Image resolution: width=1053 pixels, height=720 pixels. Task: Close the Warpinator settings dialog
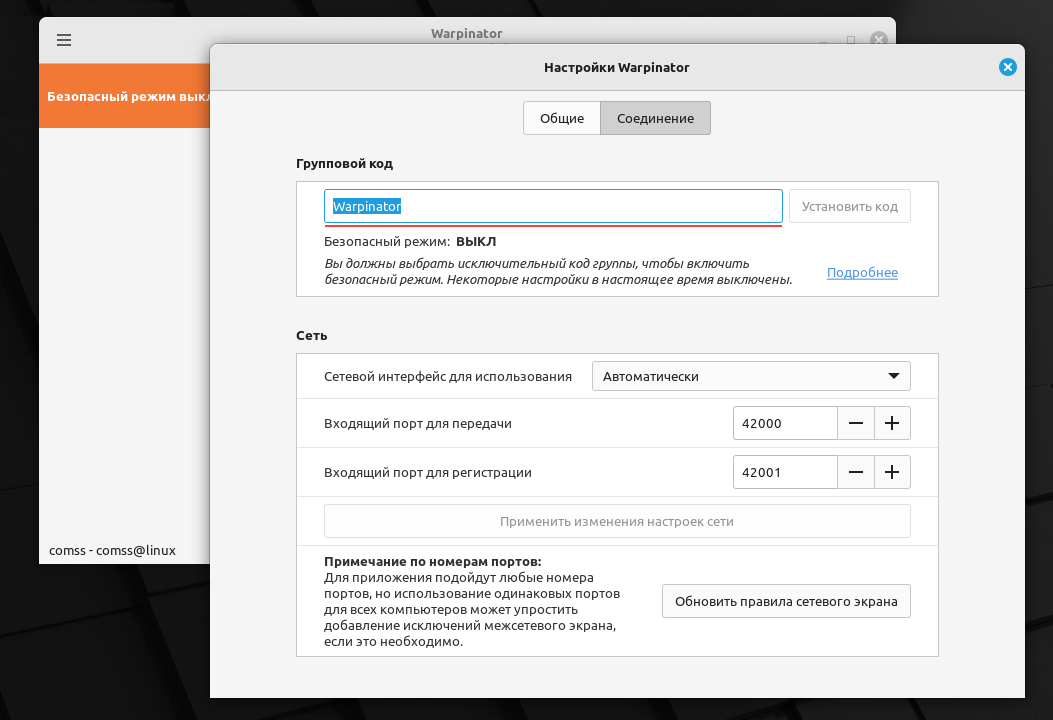[x=1007, y=67]
